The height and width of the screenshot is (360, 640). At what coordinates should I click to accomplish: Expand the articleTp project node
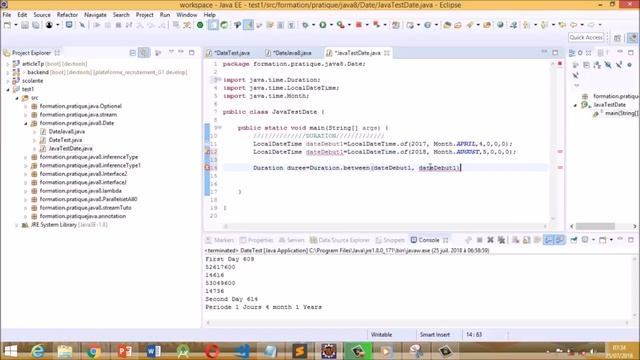[8, 64]
